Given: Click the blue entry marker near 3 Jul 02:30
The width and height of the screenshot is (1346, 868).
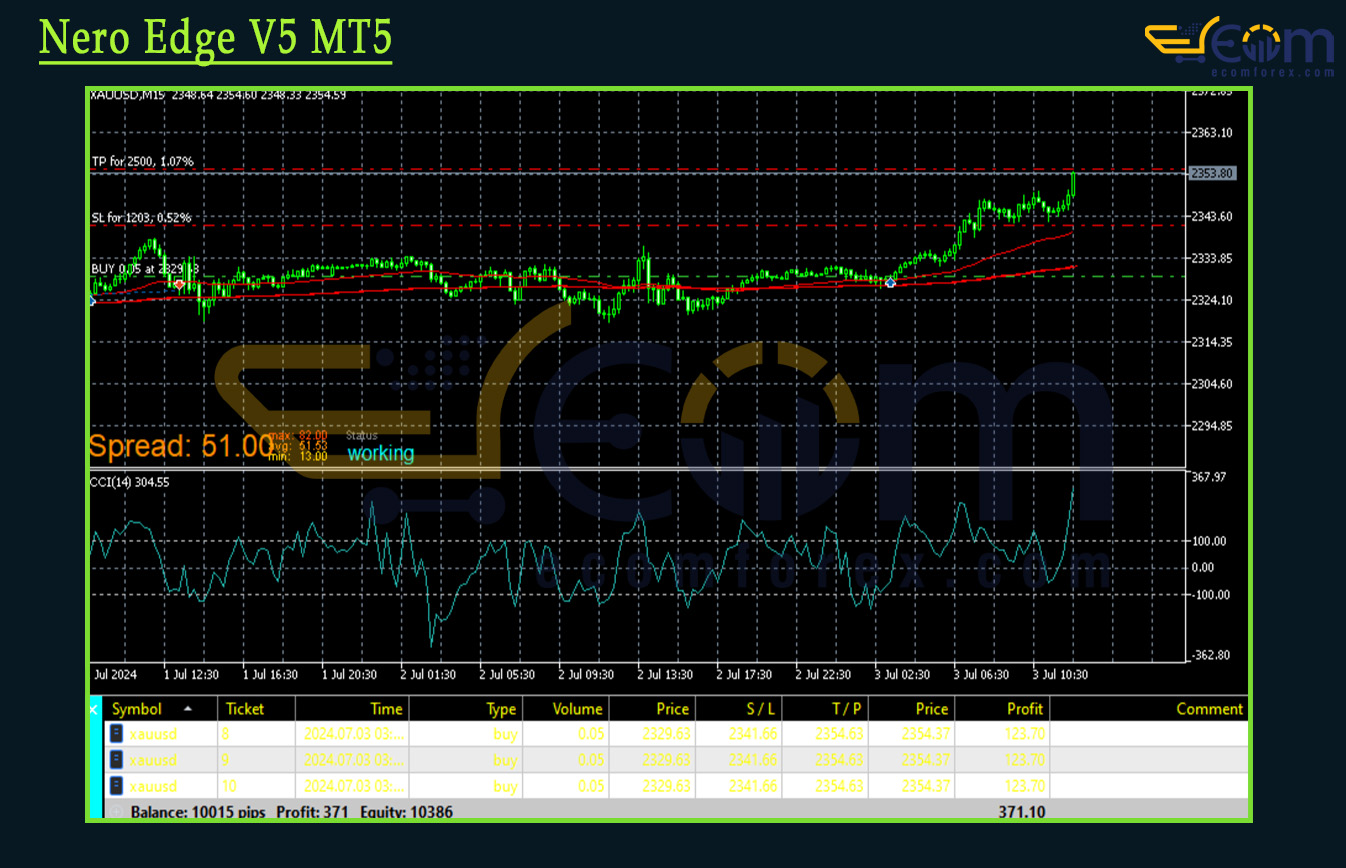Looking at the screenshot, I should pos(890,284).
